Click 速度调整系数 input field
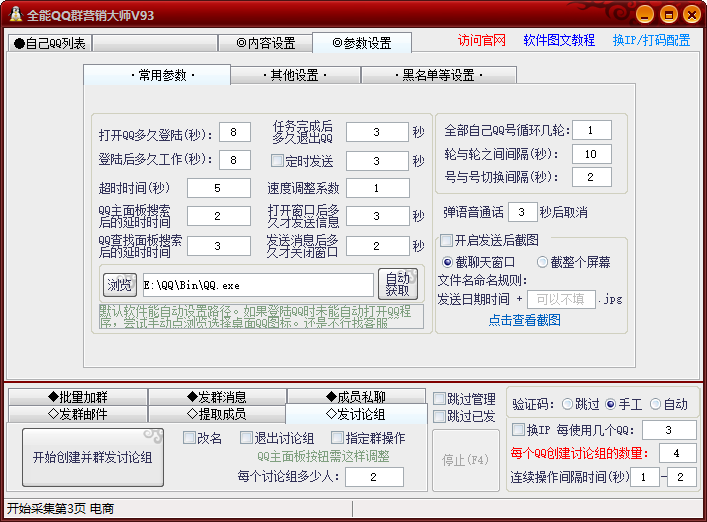The height and width of the screenshot is (522, 707). pos(377,188)
